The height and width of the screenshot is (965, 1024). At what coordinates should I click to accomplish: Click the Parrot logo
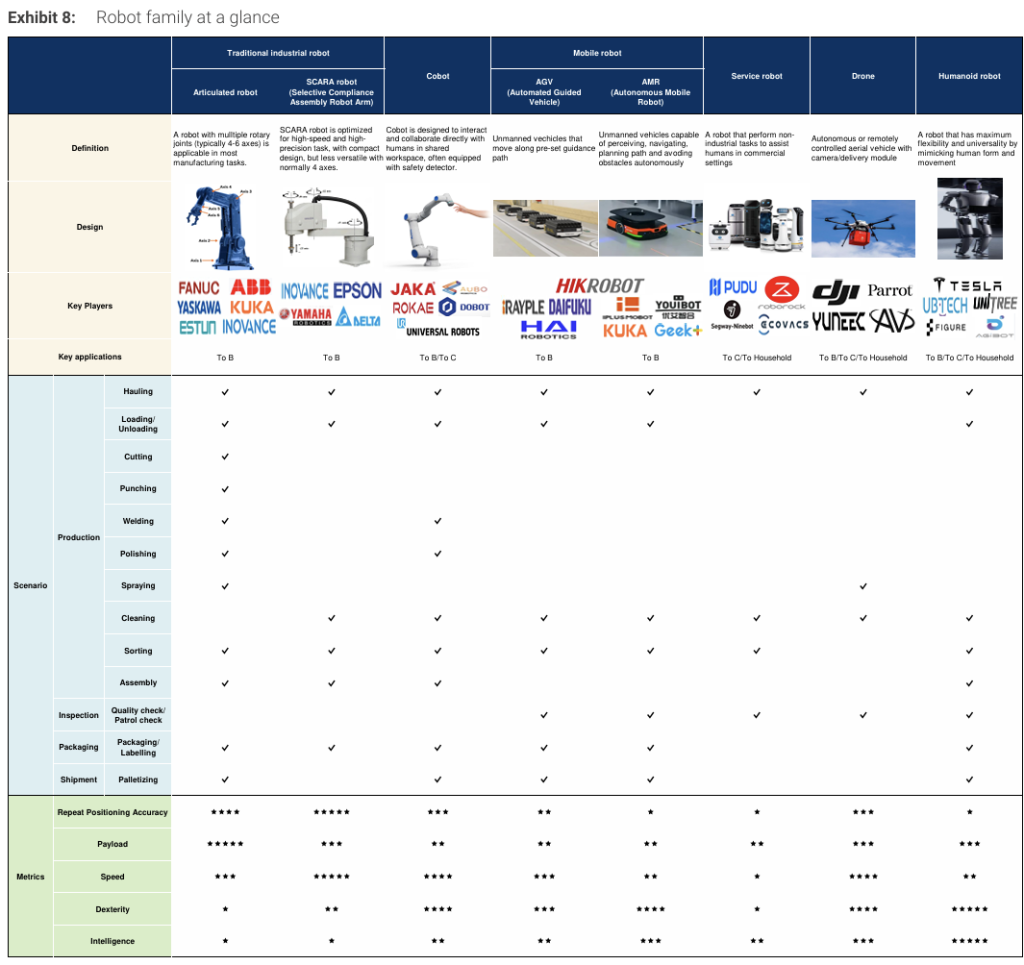[x=889, y=291]
